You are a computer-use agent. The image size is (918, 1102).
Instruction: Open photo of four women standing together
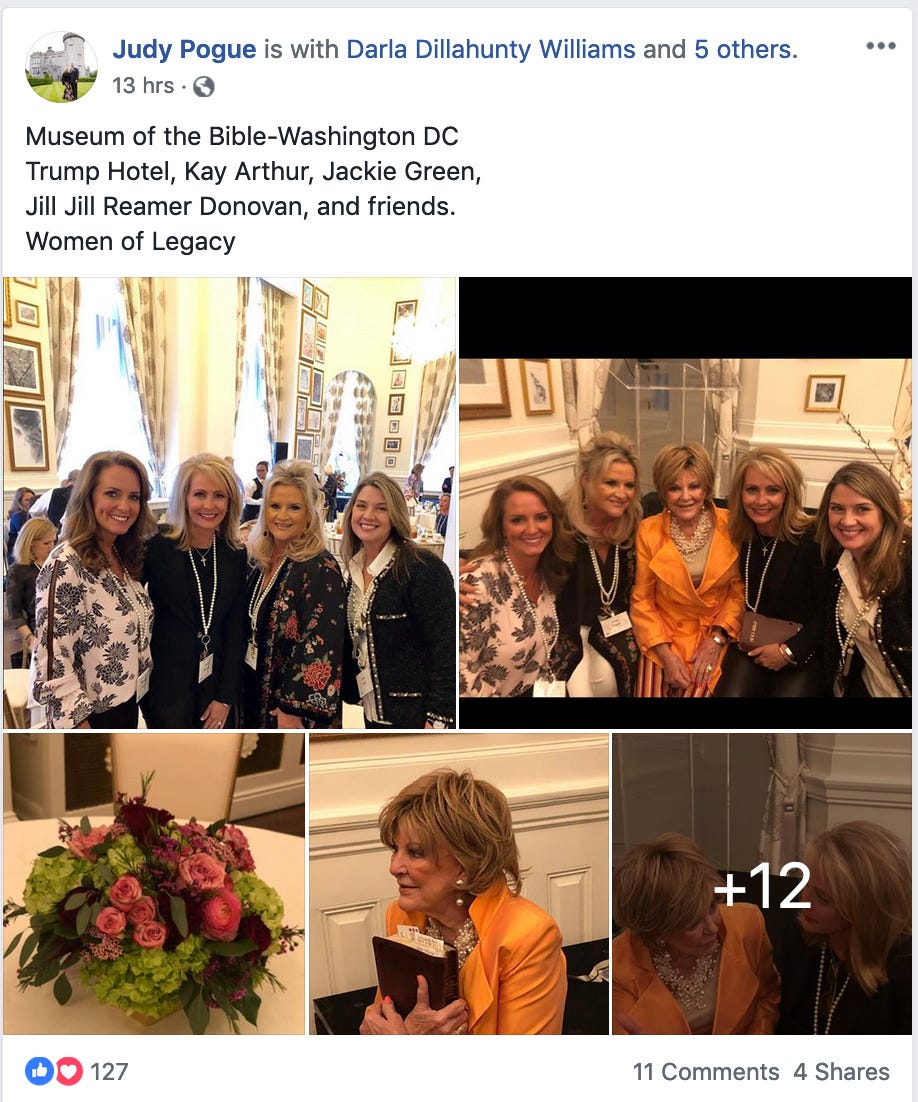point(230,503)
